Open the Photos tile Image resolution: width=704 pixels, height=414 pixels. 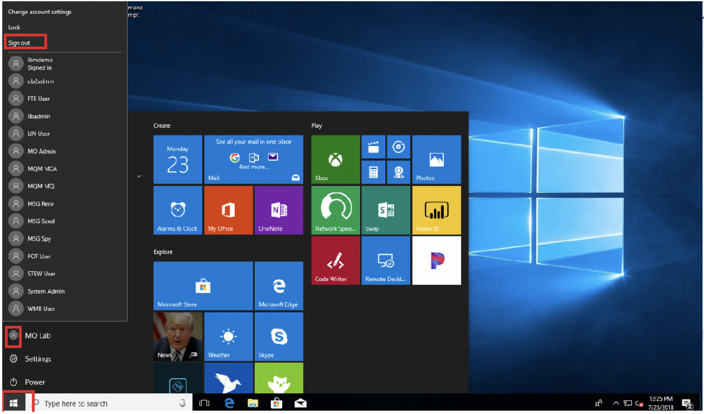tap(436, 159)
